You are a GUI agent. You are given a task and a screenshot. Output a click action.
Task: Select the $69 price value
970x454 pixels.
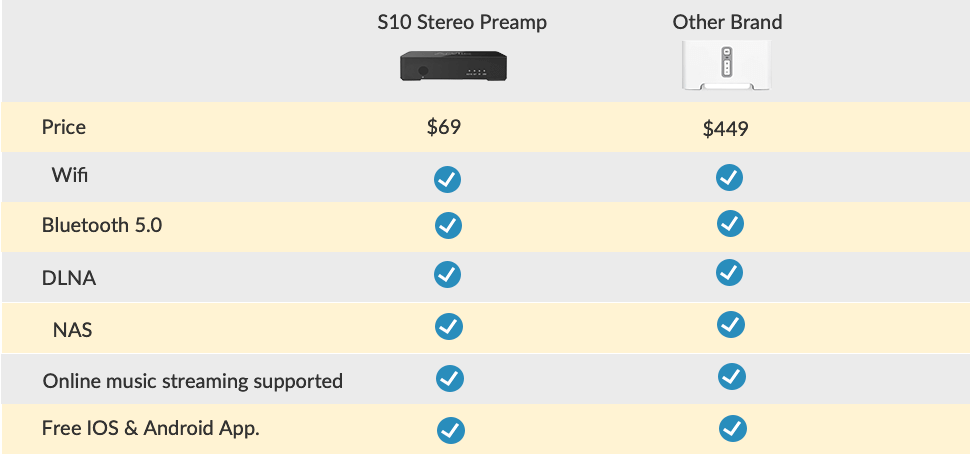tap(444, 127)
